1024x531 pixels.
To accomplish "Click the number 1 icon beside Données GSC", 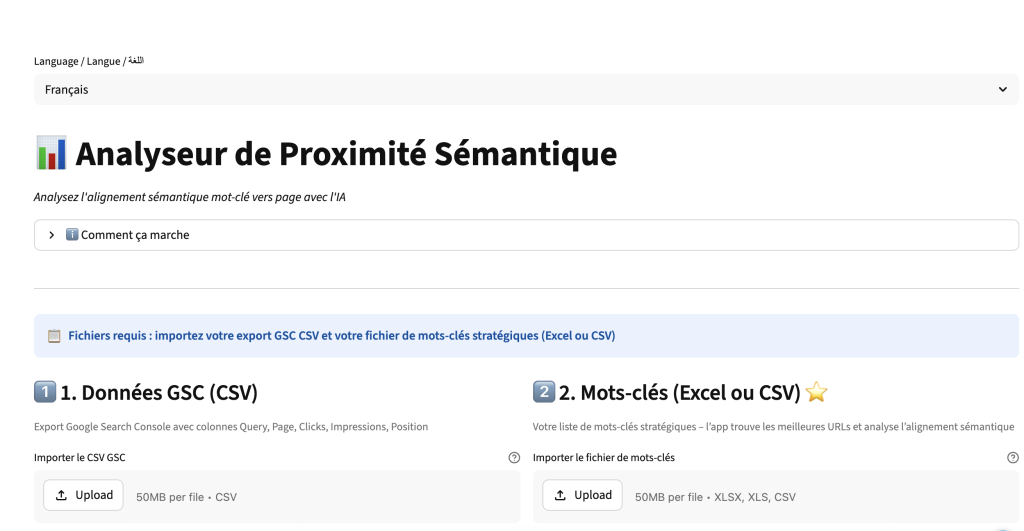I will [x=44, y=393].
